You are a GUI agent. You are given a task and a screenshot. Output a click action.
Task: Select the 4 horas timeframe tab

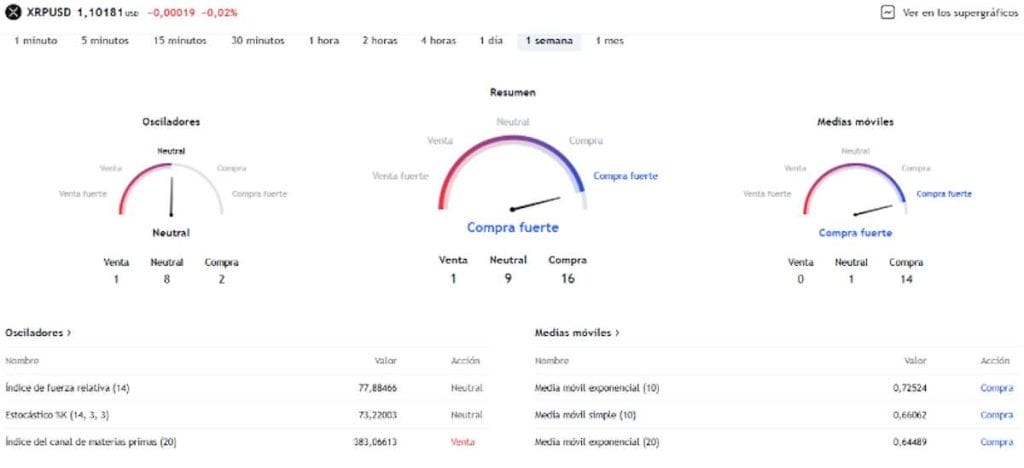pyautogui.click(x=438, y=40)
